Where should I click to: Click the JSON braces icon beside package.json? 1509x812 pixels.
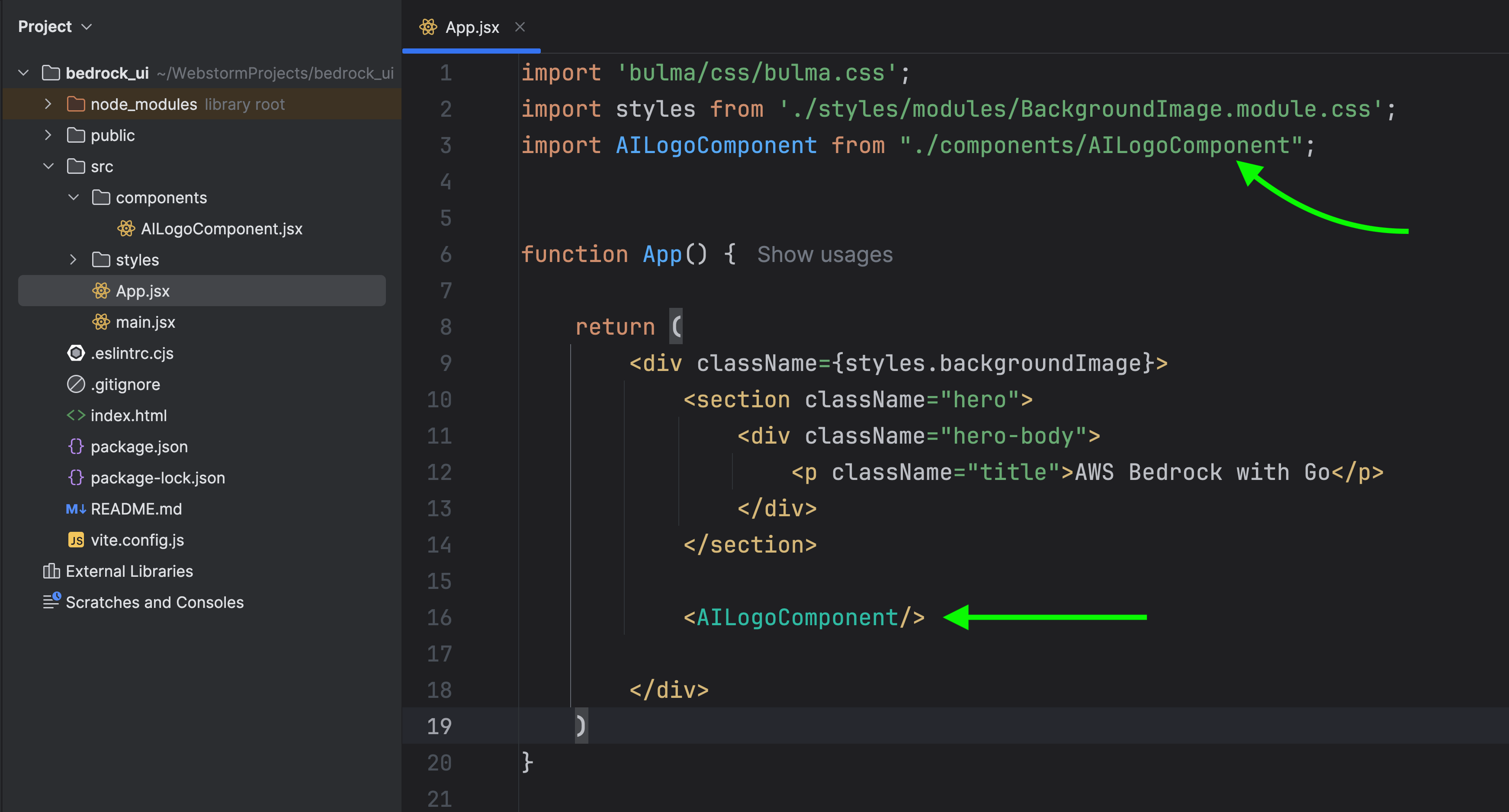[x=76, y=447]
